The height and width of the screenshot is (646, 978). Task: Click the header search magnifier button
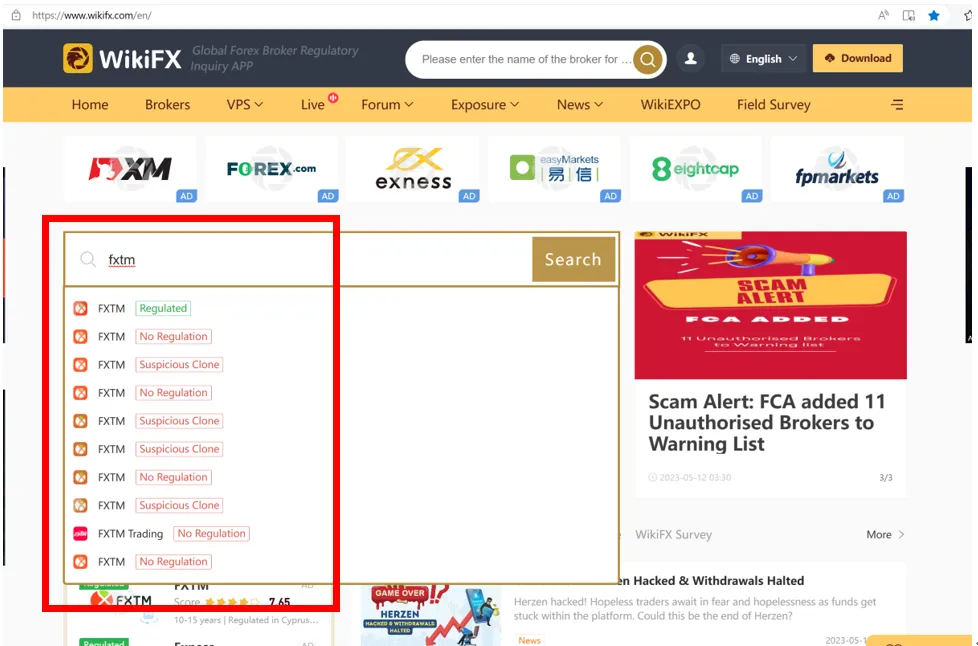click(648, 59)
